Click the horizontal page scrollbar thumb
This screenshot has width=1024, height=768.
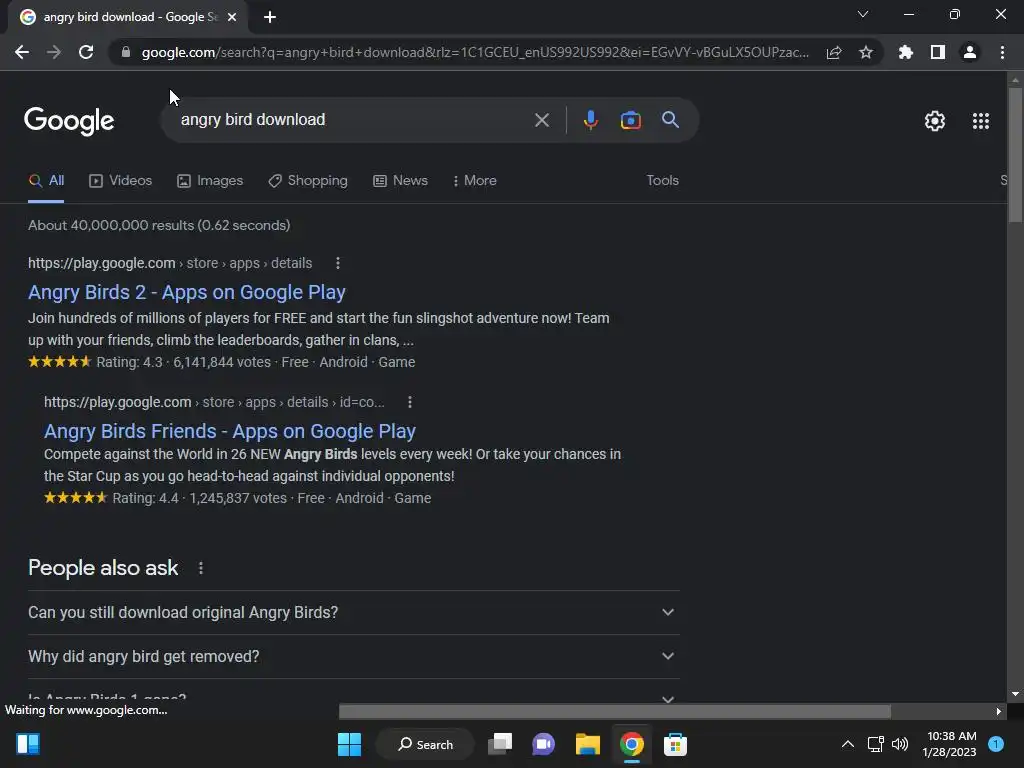[615, 711]
